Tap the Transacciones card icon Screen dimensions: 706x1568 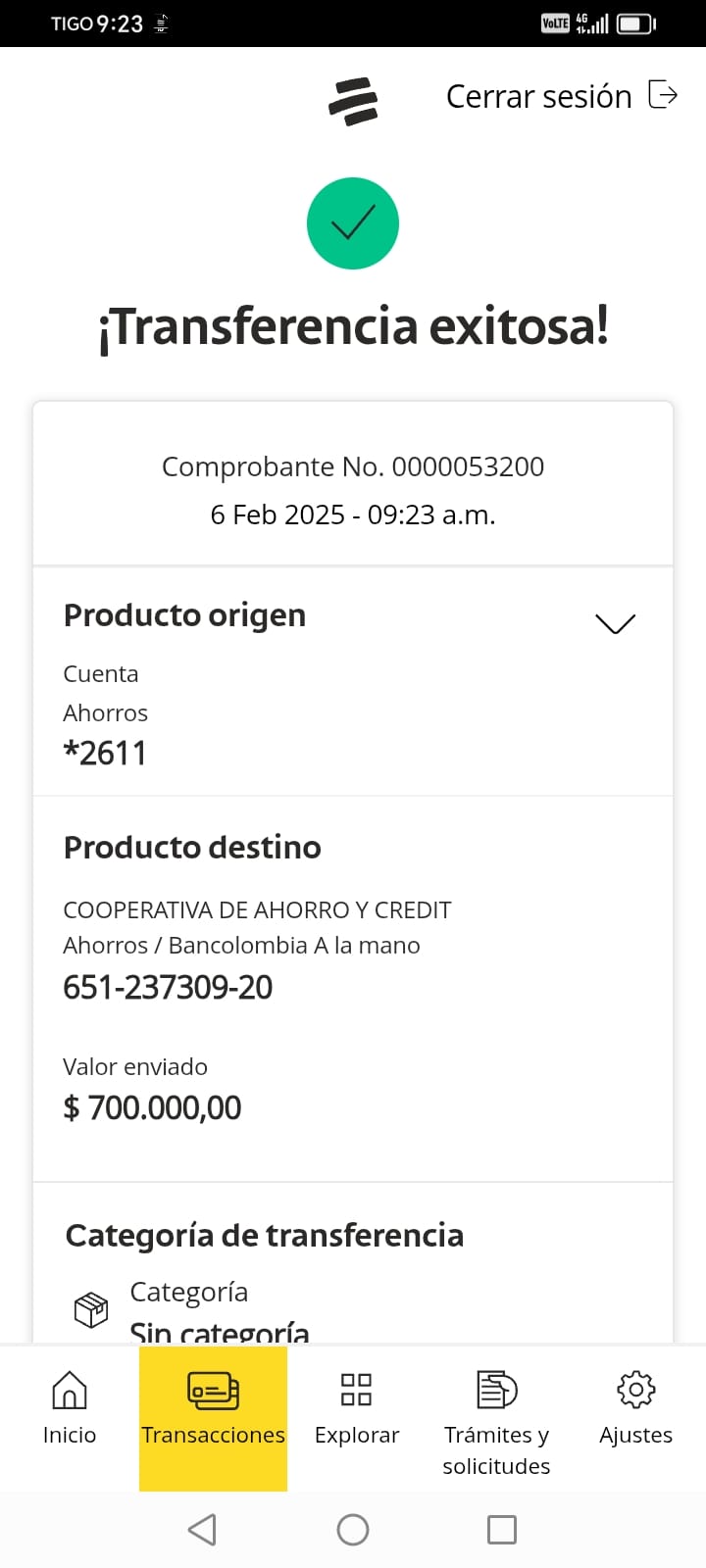pos(213,1390)
